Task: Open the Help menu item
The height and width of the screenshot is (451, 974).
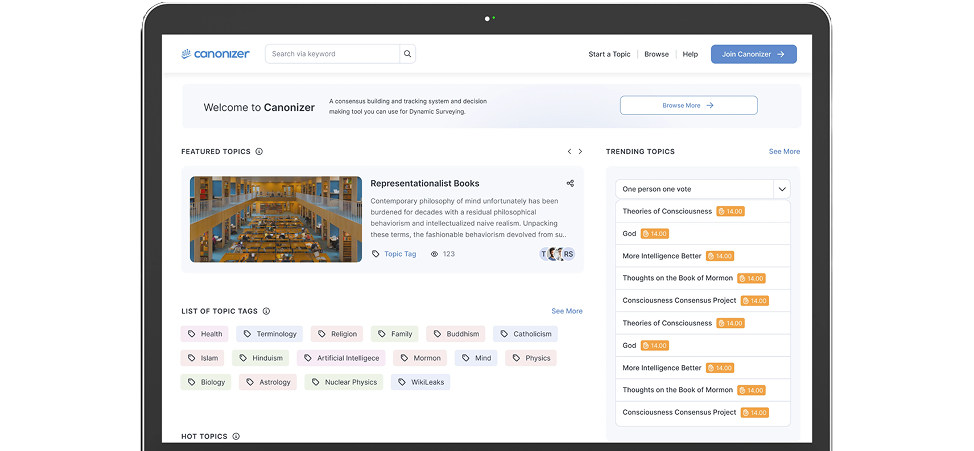Action: 690,54
